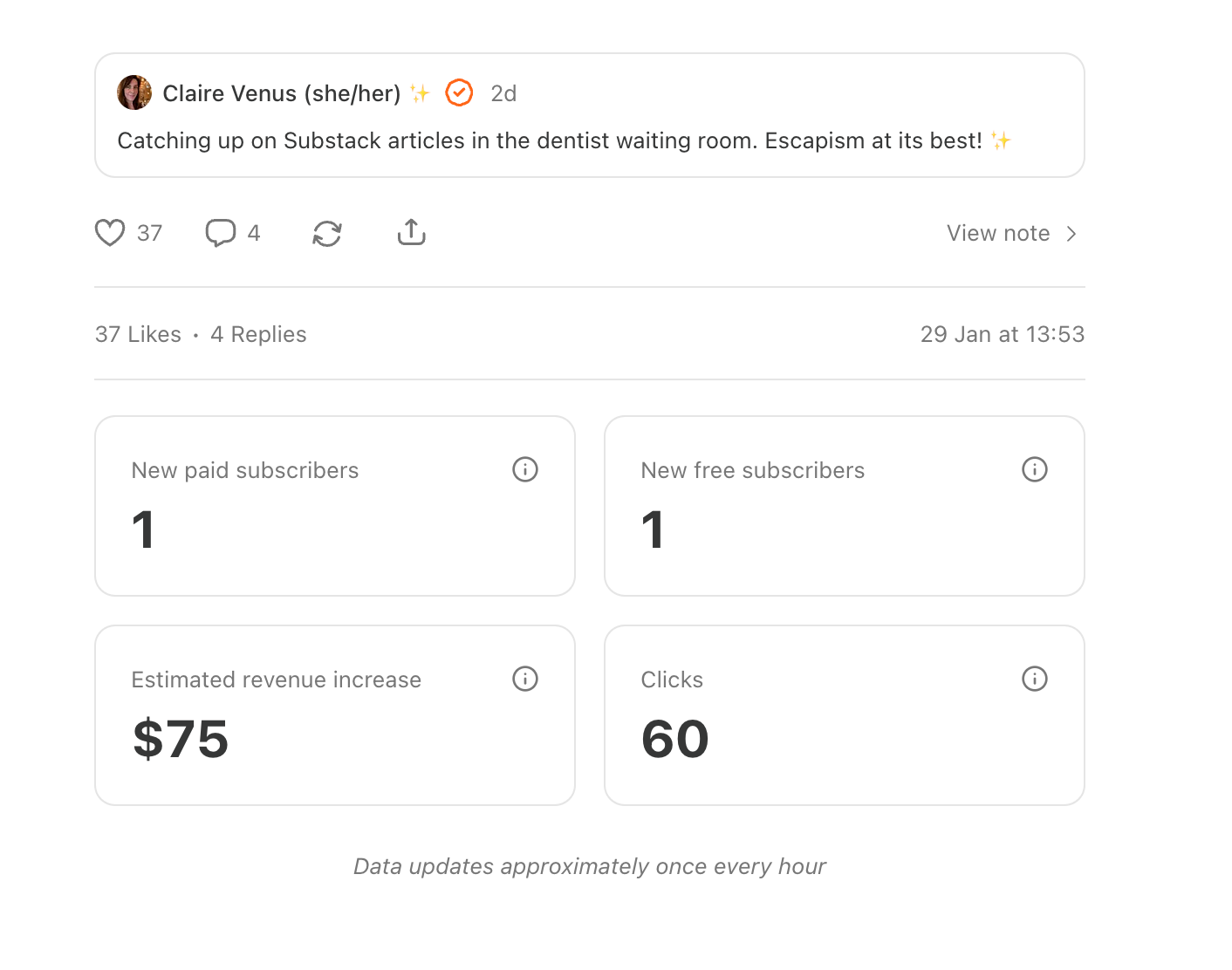Share the note using the upload icon
The image size is (1232, 970).
click(412, 232)
